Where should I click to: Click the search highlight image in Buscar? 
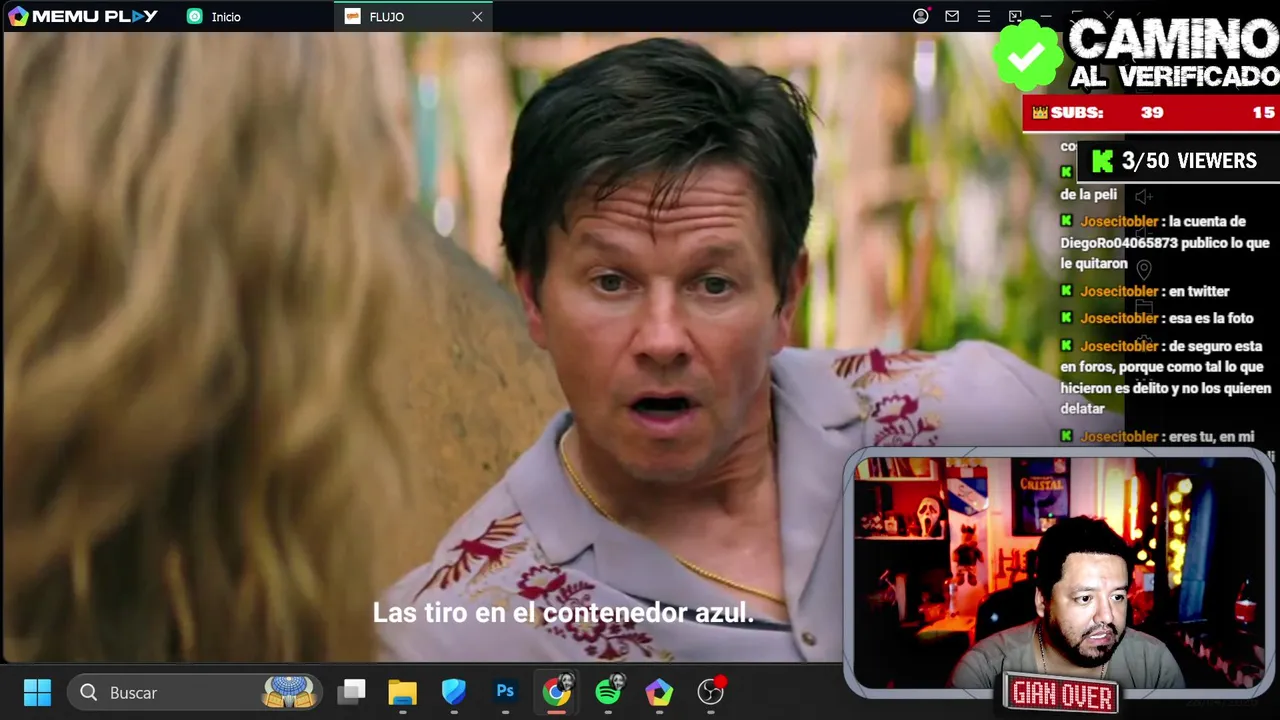tap(289, 692)
